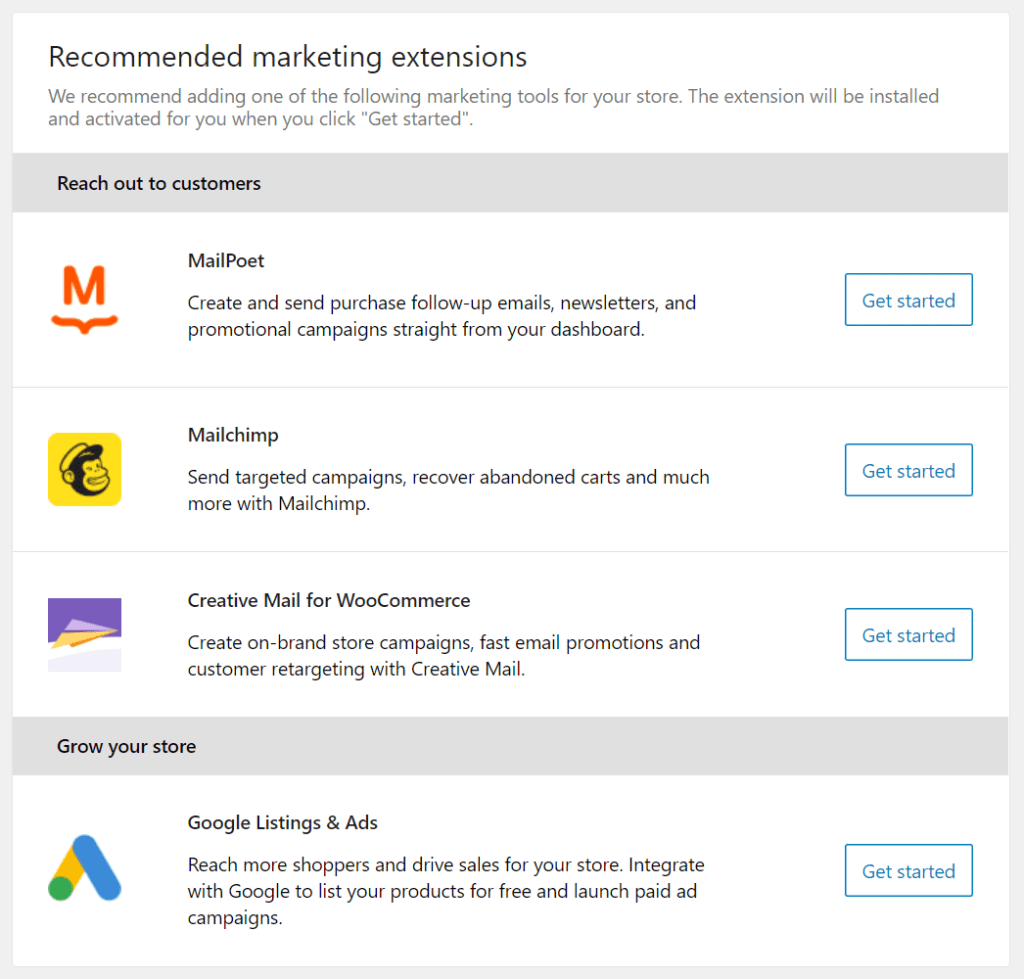Click the MailPoet description text
The height and width of the screenshot is (979, 1024).
[x=442, y=316]
